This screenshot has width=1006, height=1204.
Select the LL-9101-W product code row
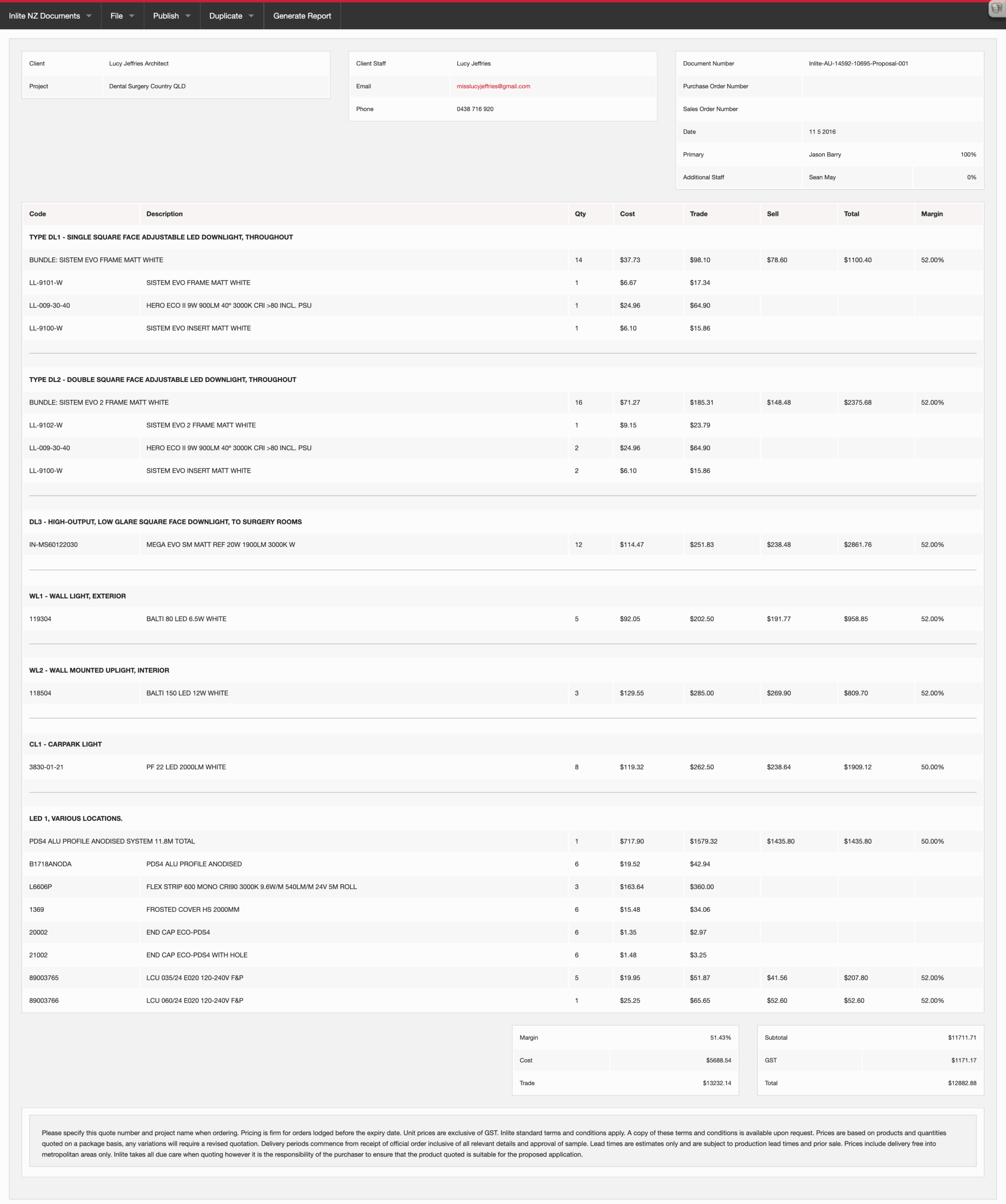coord(503,283)
